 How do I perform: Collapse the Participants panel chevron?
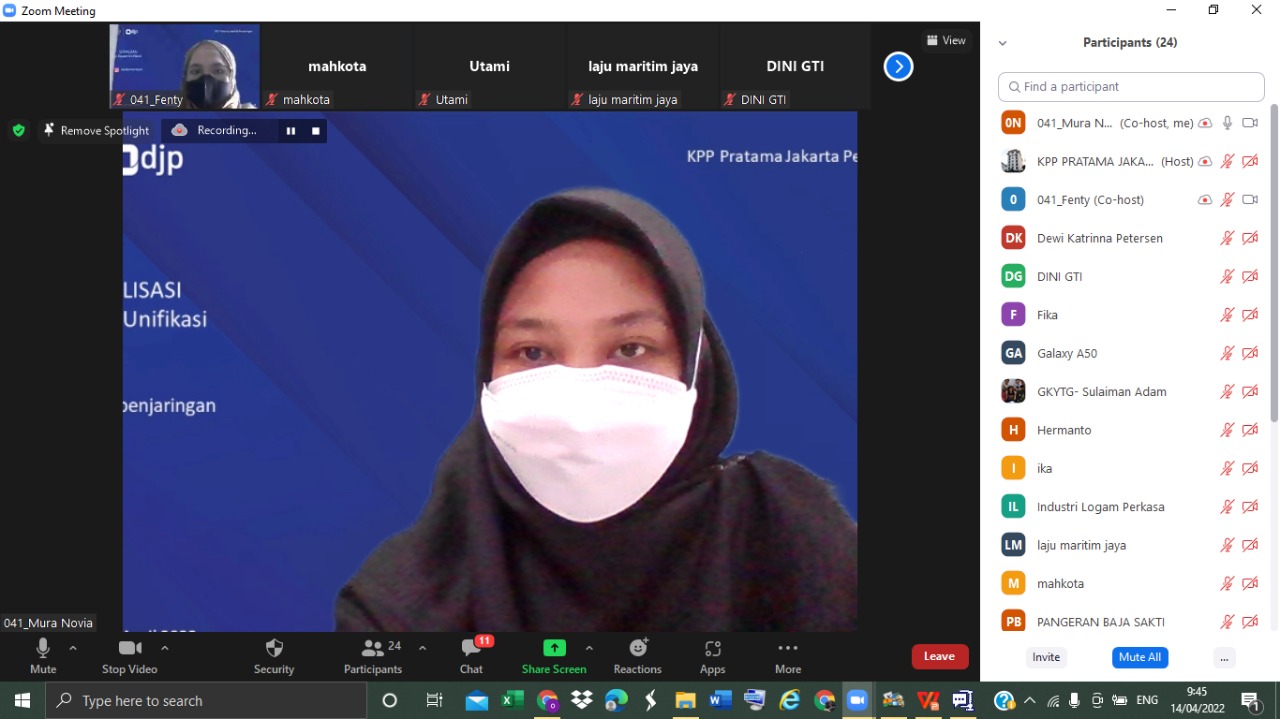1002,43
